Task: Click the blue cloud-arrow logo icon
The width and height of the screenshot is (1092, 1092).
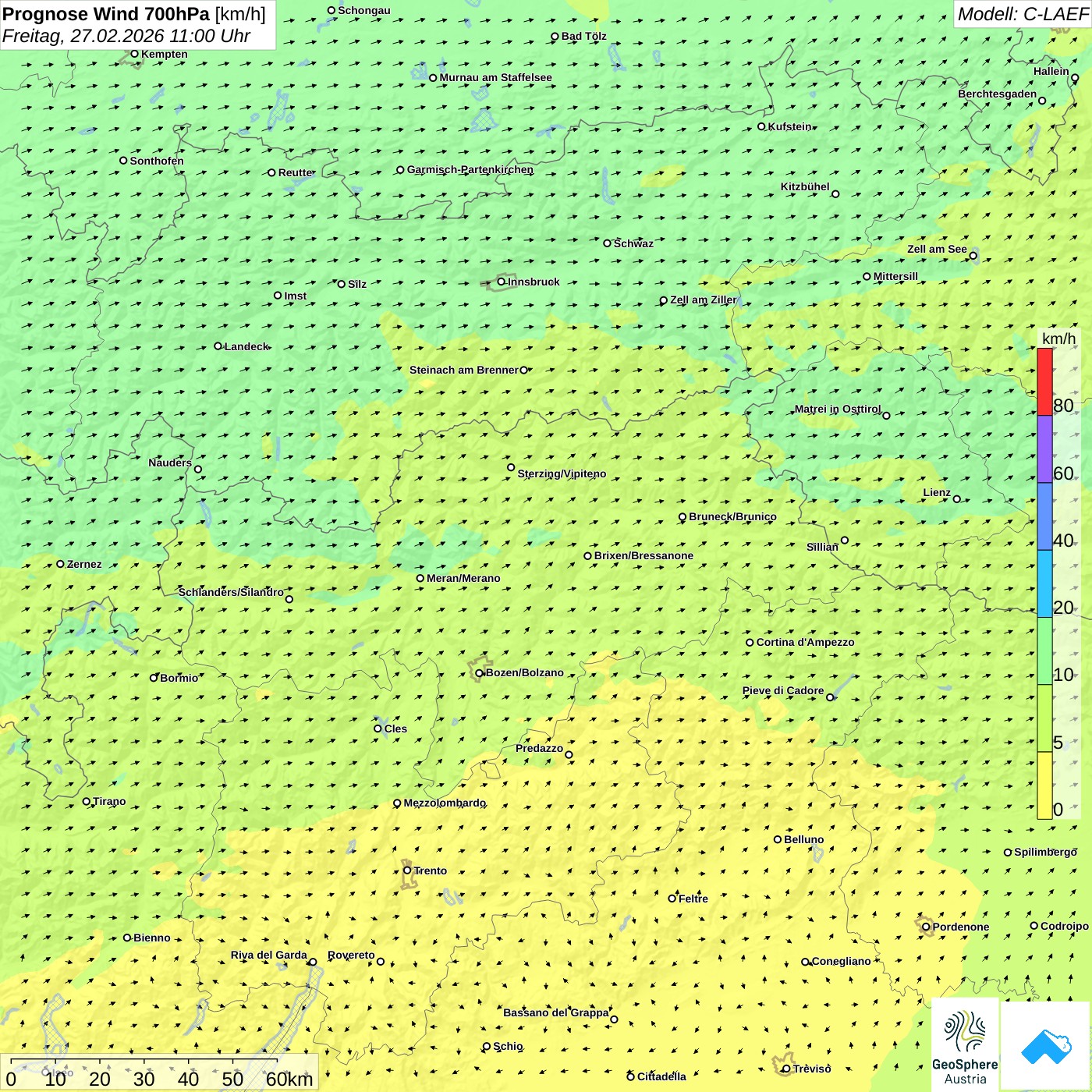Action: point(1046,1046)
